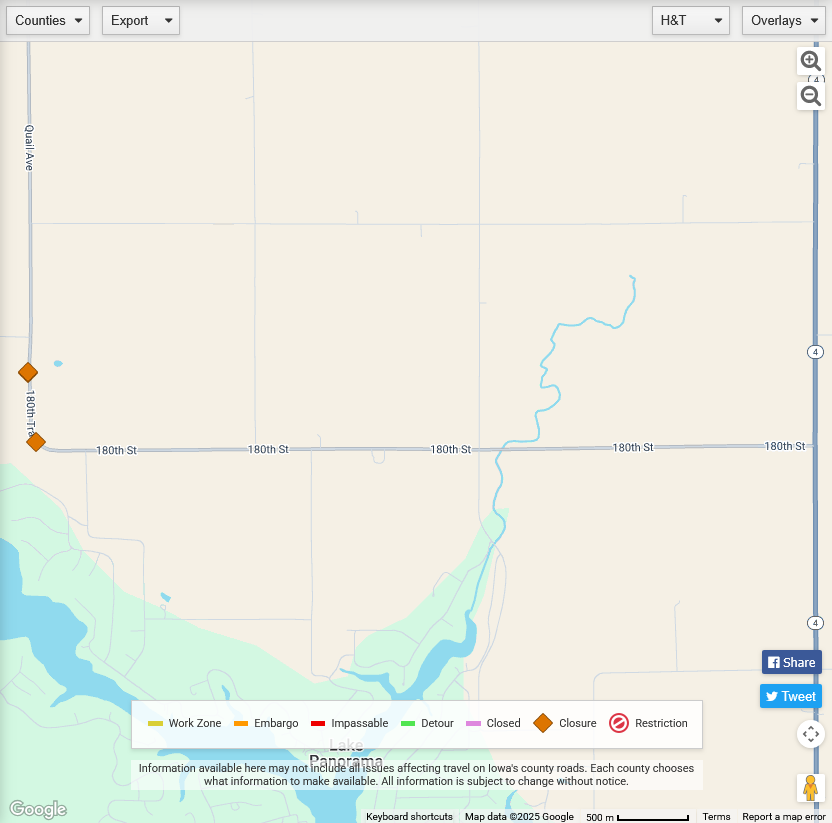This screenshot has height=823, width=832.
Task: Click the upper closure diamond on Quail Ave
Action: pos(28,372)
